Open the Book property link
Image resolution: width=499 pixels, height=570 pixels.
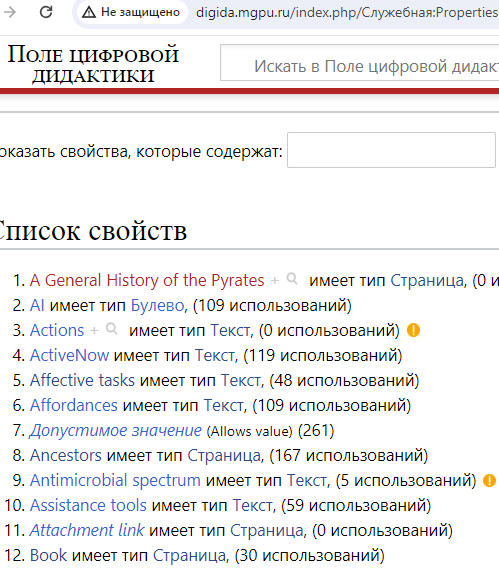point(48,555)
